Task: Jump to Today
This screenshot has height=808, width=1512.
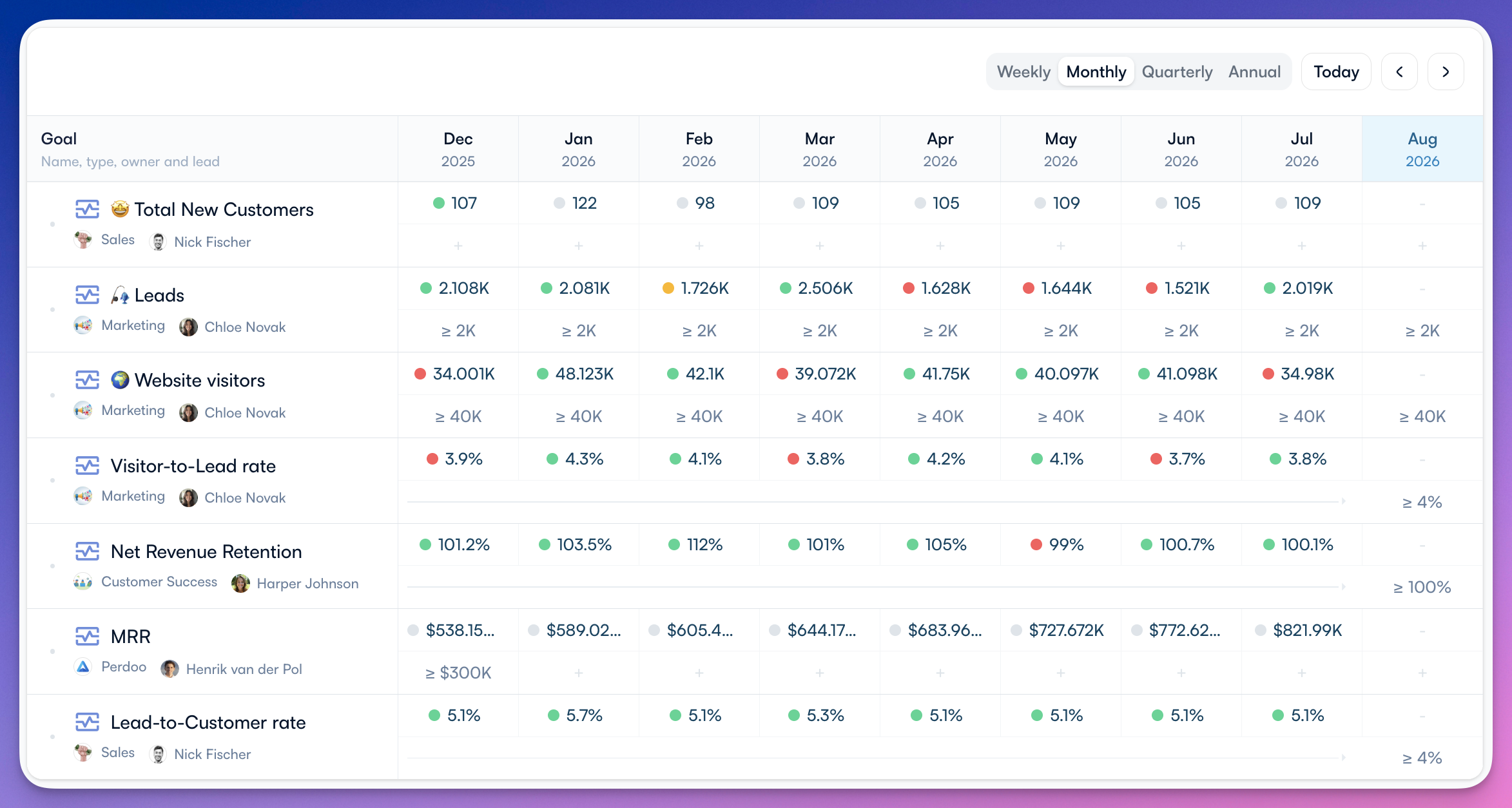Action: click(1336, 72)
